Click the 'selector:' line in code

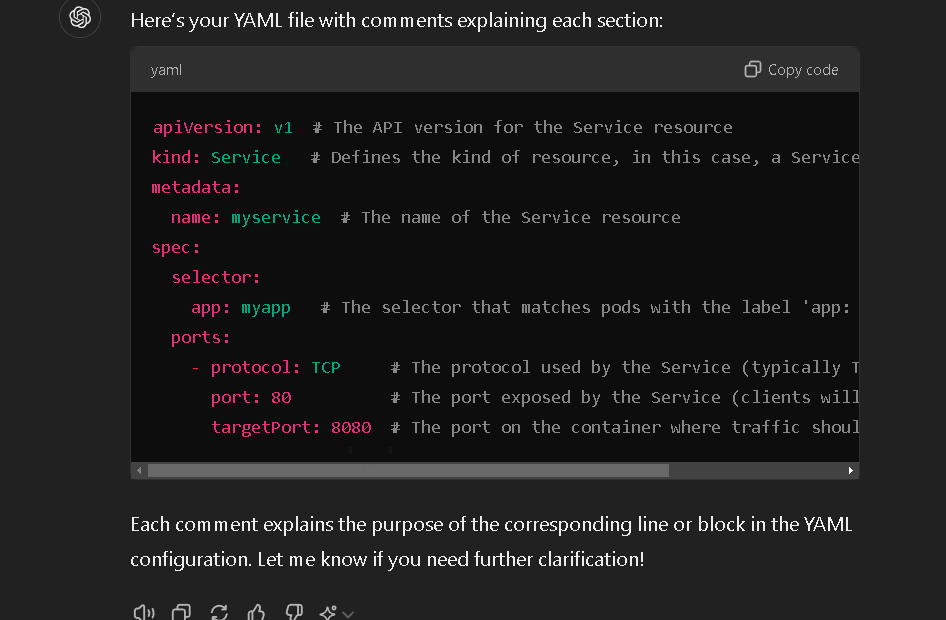pos(215,277)
